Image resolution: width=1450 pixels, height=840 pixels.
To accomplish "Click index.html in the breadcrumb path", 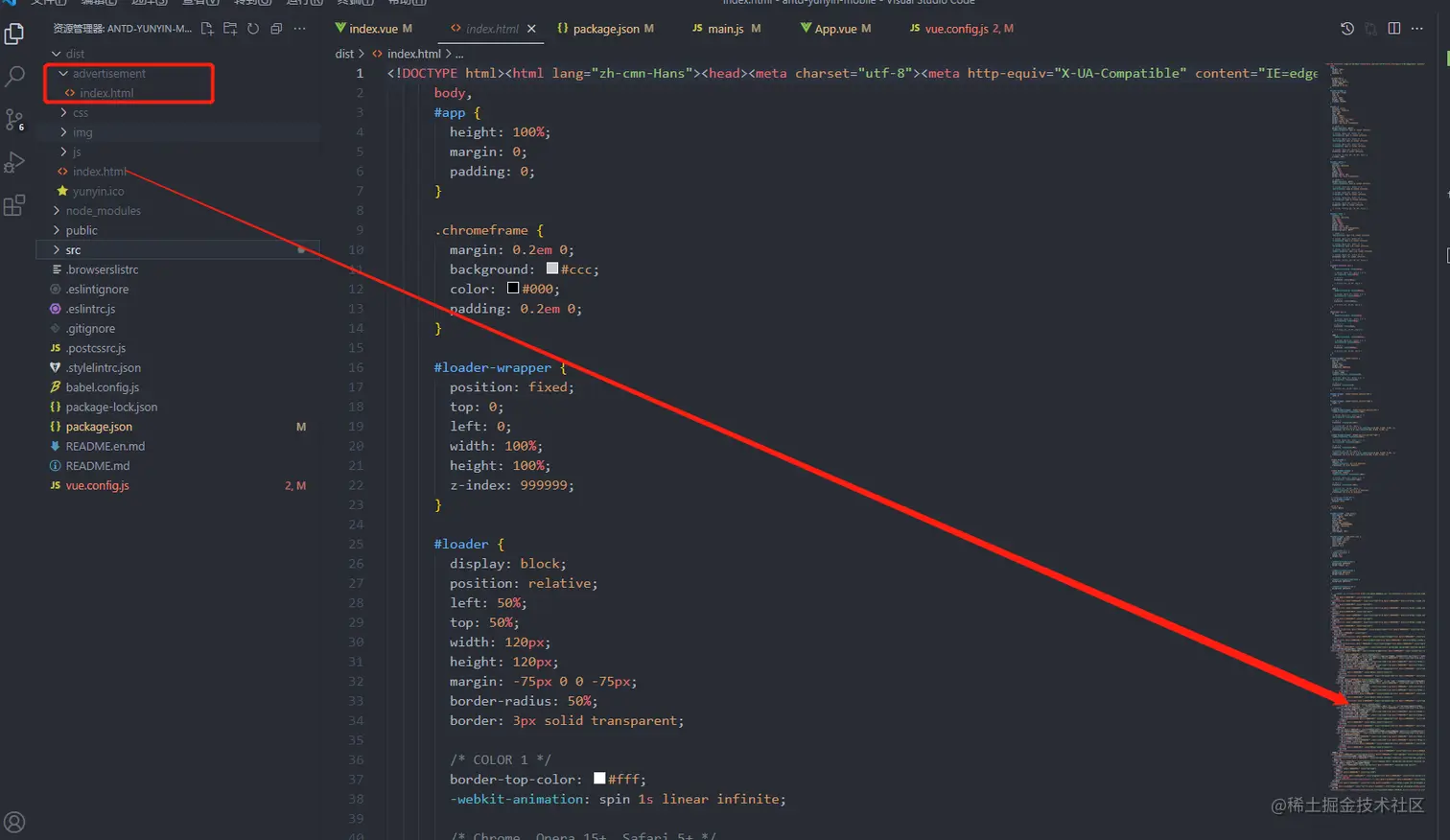I will pos(413,54).
